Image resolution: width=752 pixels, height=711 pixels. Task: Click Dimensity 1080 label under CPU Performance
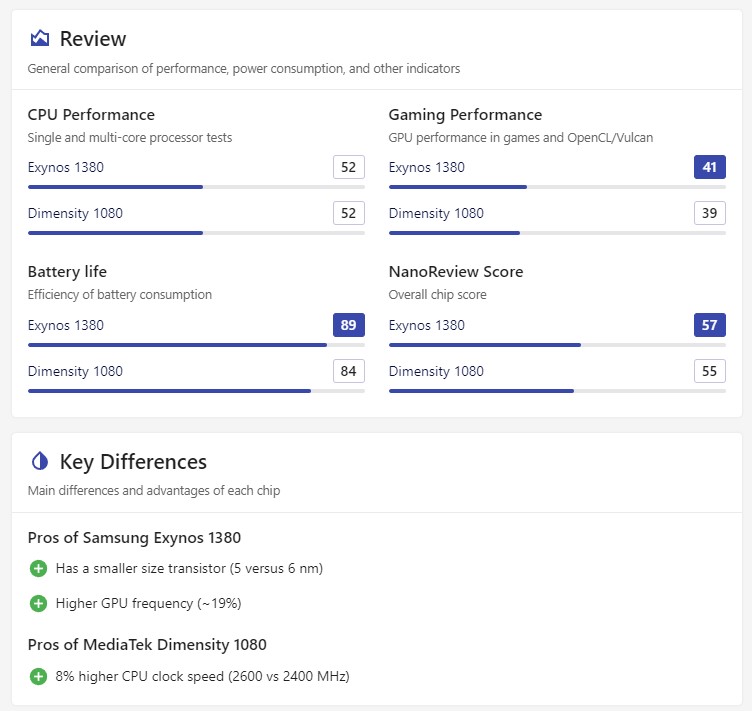click(75, 213)
